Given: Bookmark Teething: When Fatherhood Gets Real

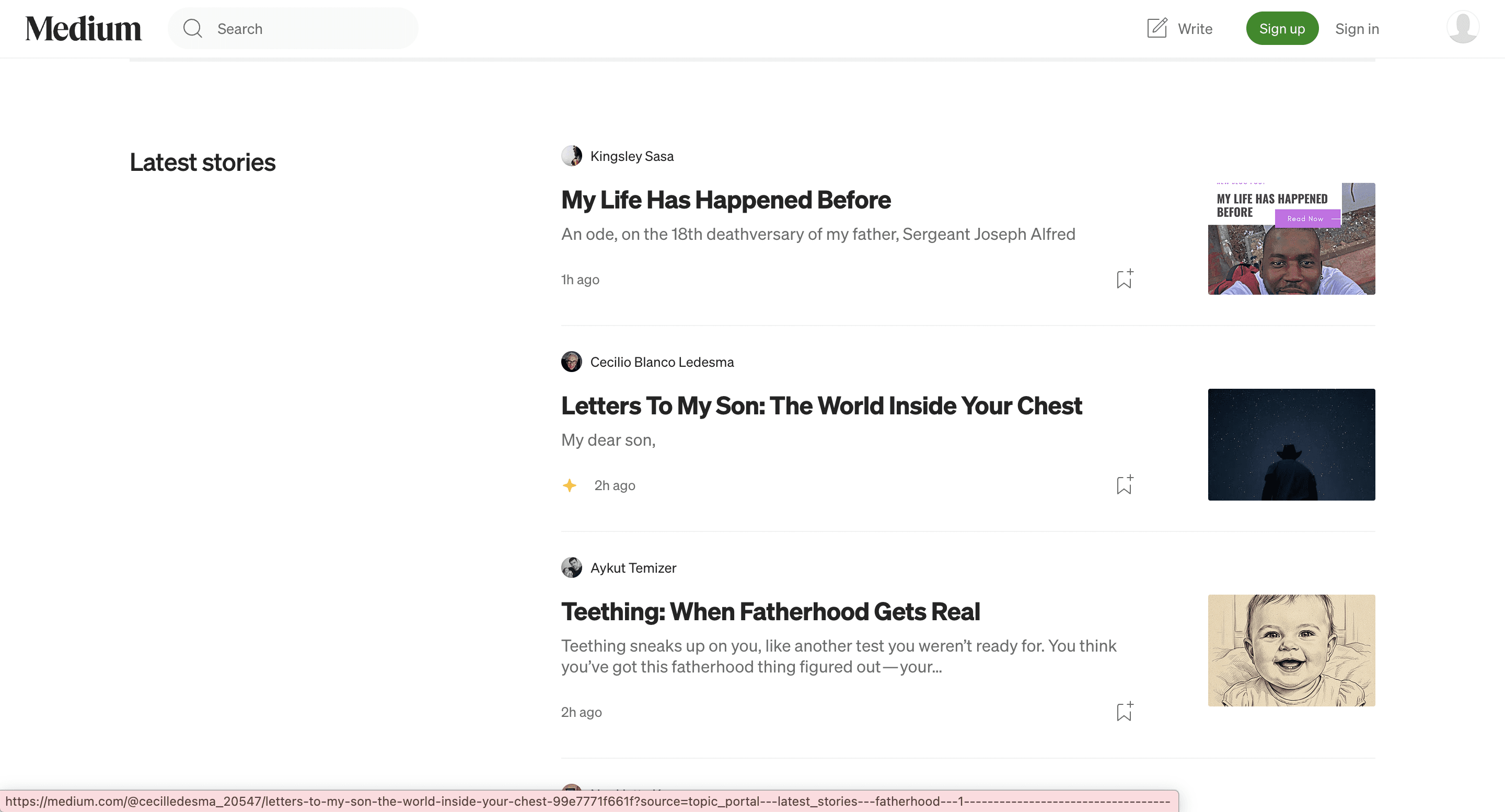Looking at the screenshot, I should click(x=1124, y=712).
